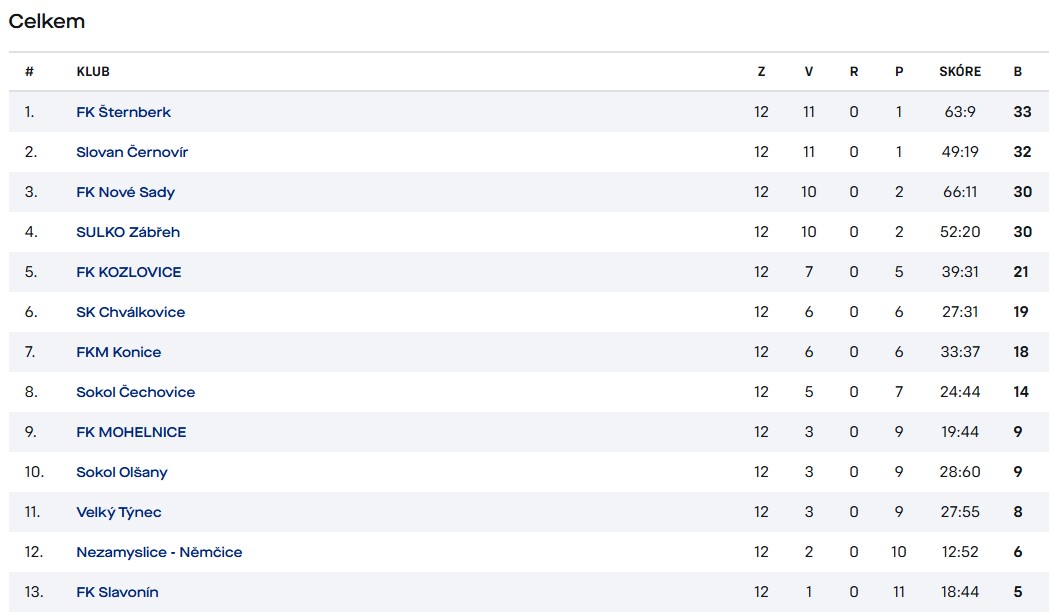Open FK Nové Sady club page
This screenshot has height=616, width=1051.
125,192
